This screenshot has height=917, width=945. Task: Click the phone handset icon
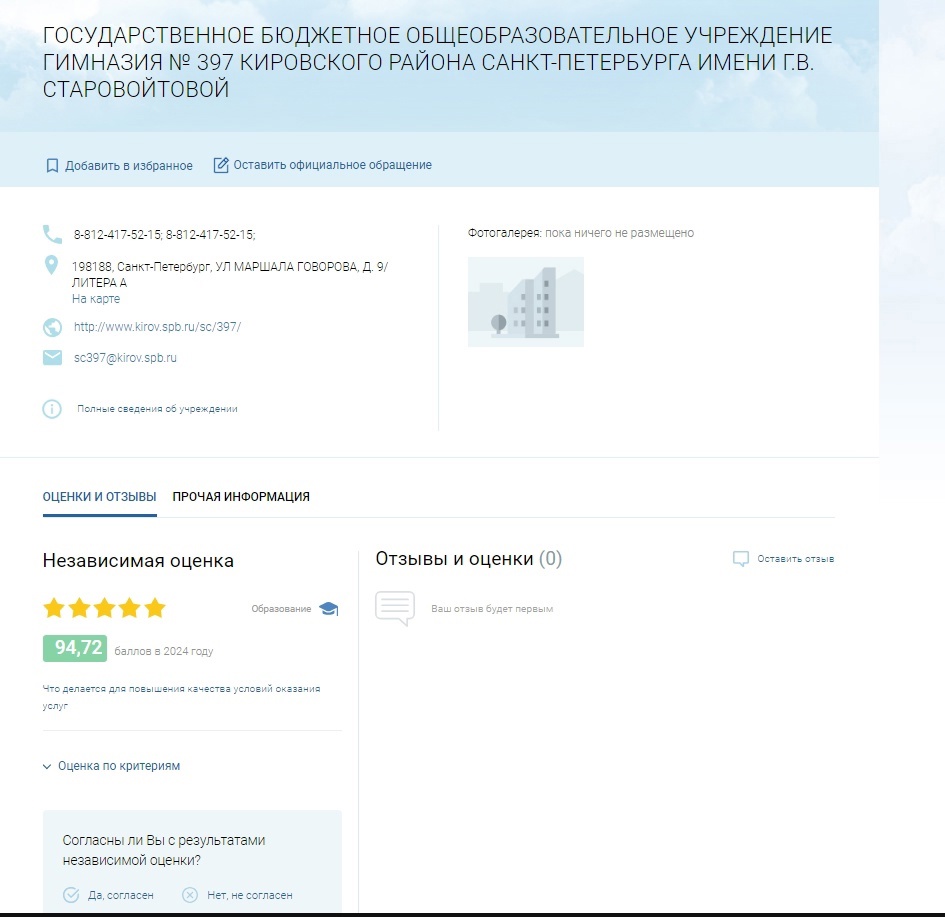click(52, 234)
